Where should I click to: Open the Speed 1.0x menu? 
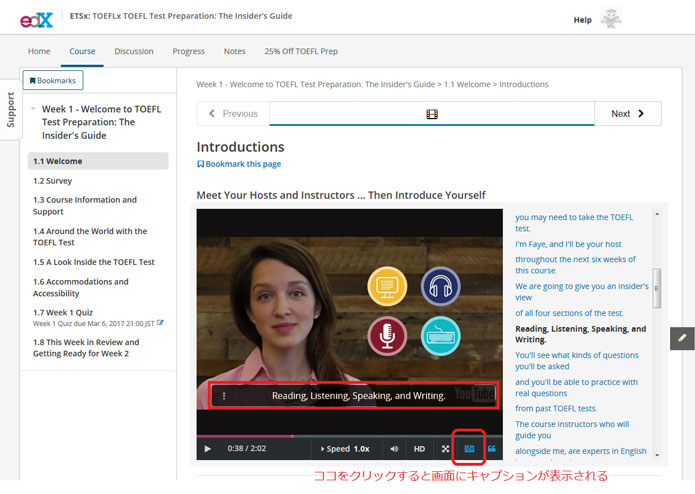point(345,448)
